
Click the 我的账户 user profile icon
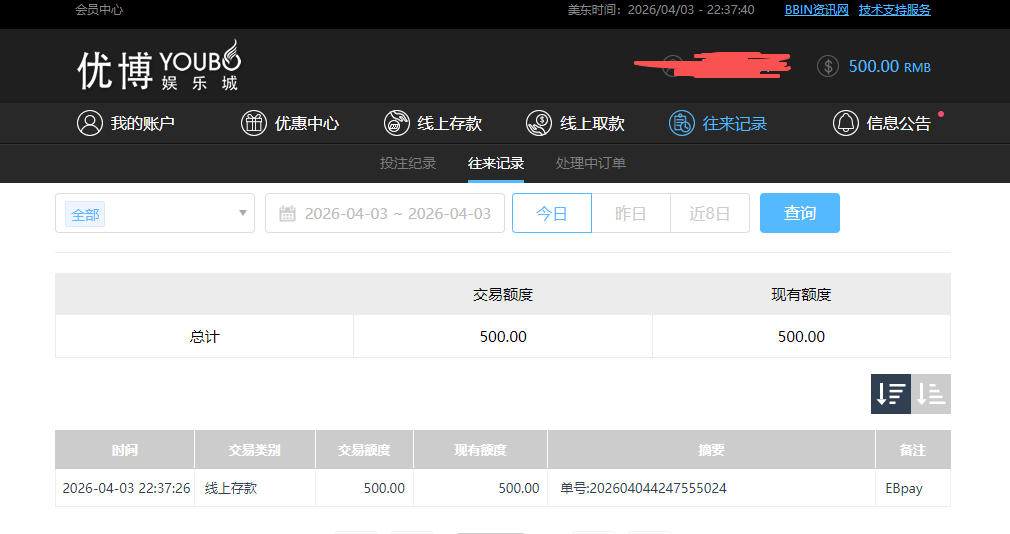[x=90, y=123]
